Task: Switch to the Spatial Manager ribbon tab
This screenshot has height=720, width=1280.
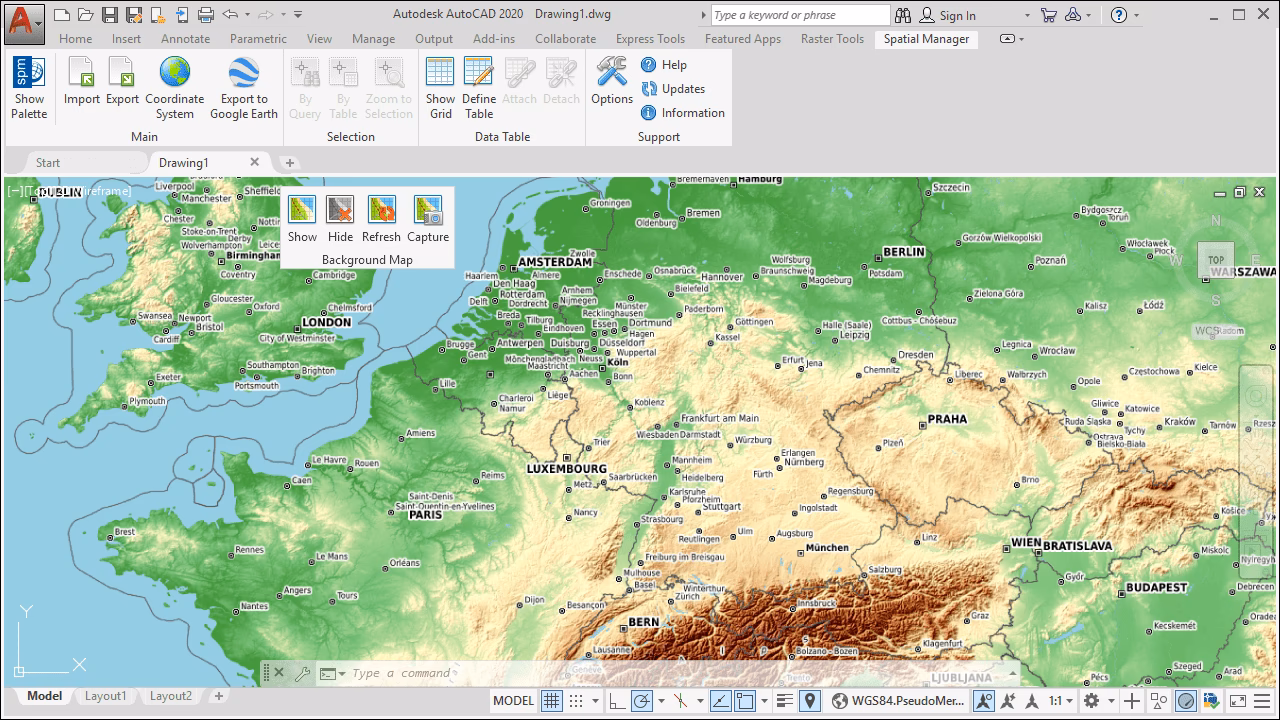Action: click(925, 39)
